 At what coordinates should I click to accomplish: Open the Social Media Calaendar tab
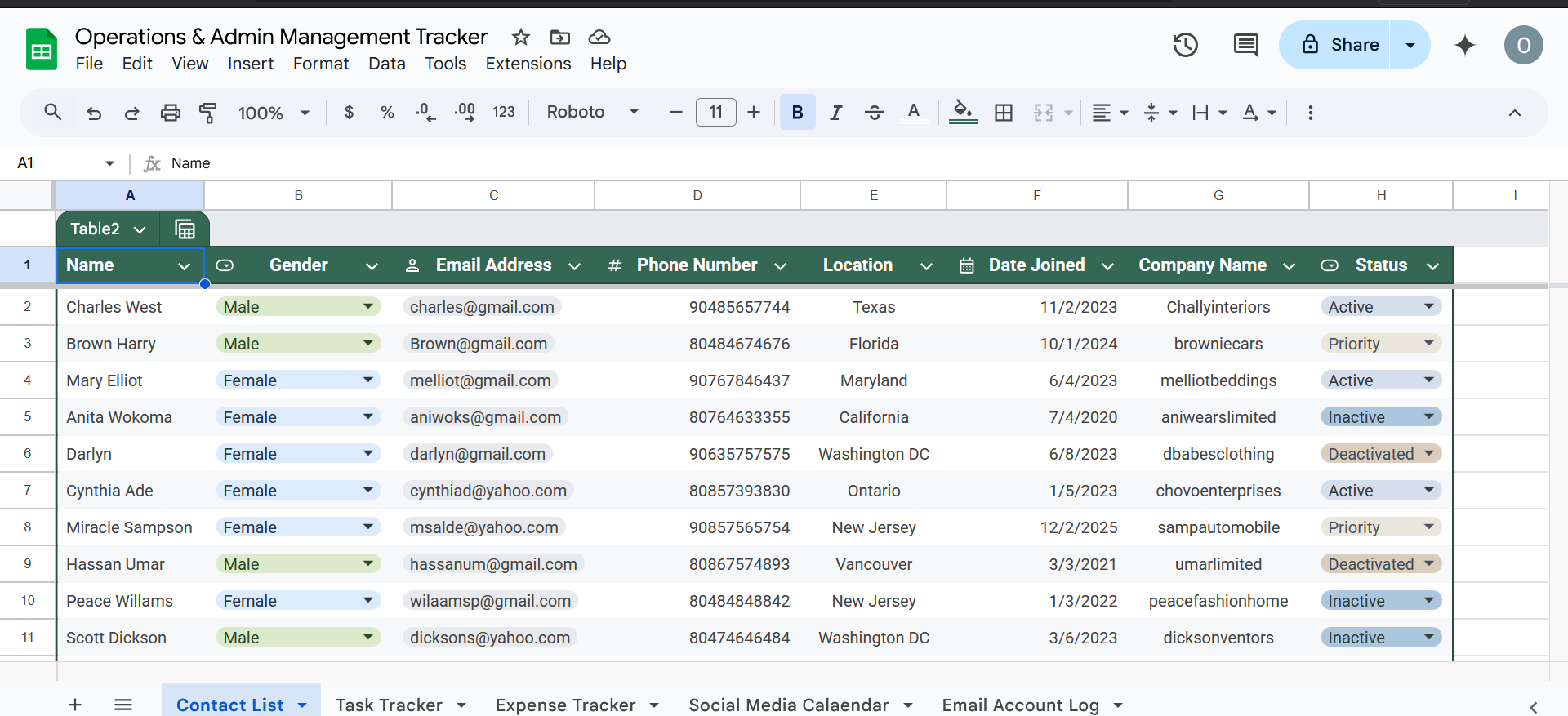point(788,705)
